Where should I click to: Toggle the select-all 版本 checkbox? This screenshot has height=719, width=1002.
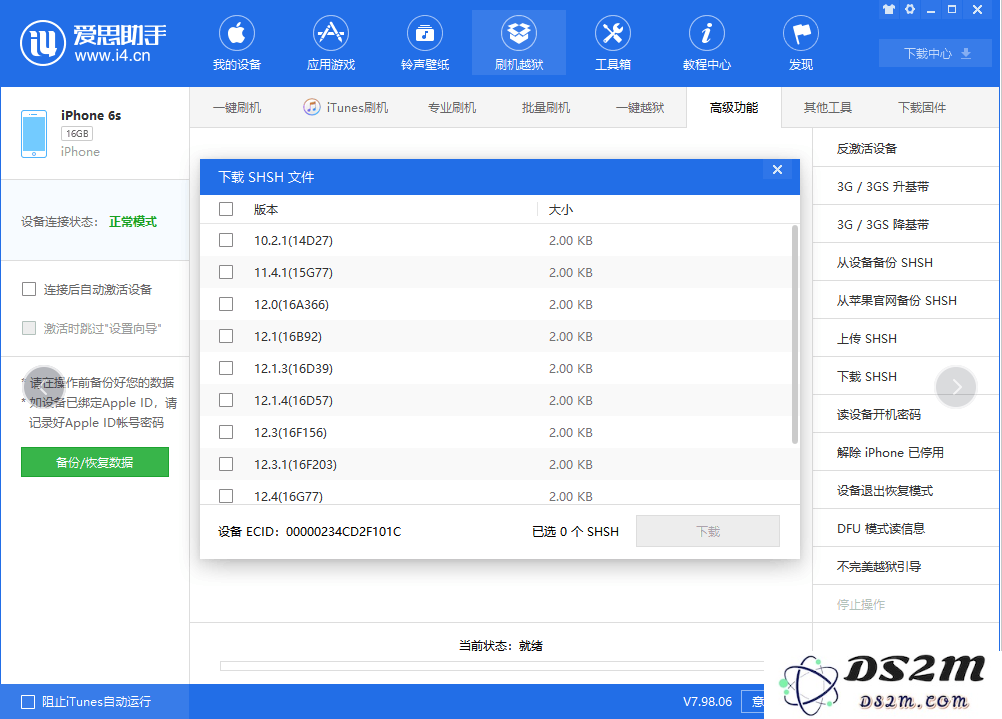coord(226,209)
